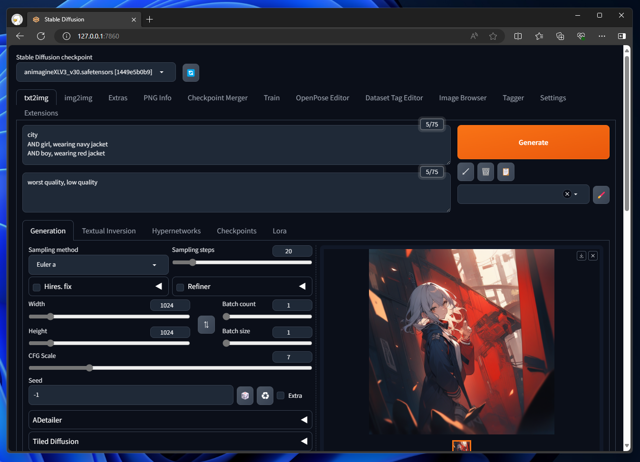Click the browser address bar URL
Viewport: 640px width, 462px height.
coord(98,36)
